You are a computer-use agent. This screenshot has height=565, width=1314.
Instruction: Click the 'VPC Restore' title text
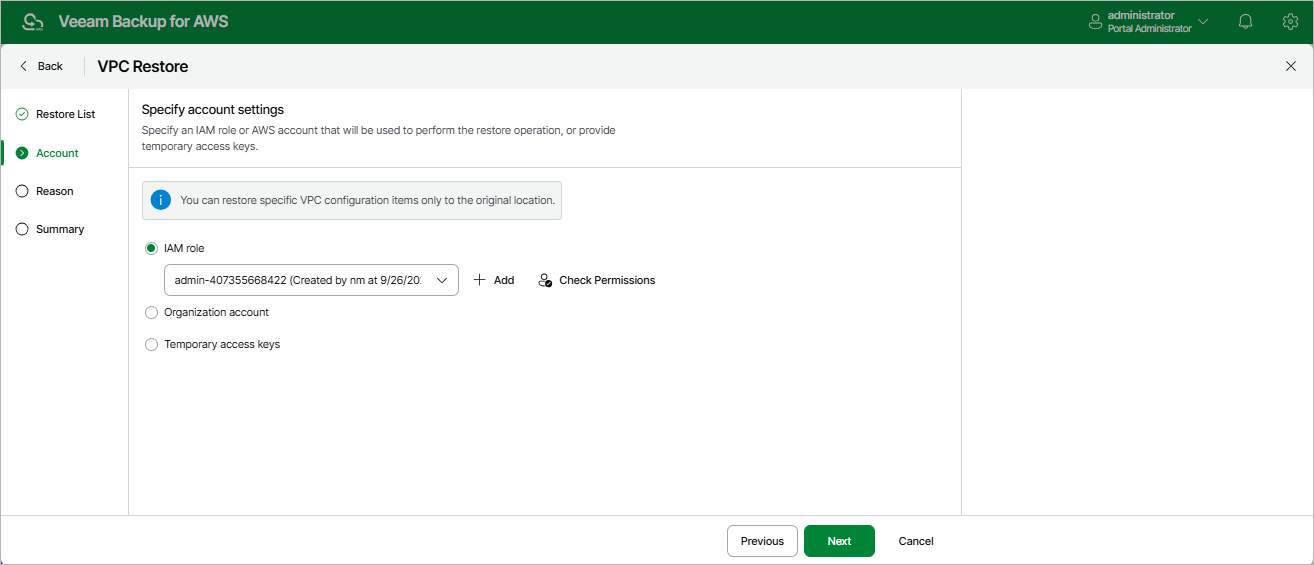click(x=143, y=66)
